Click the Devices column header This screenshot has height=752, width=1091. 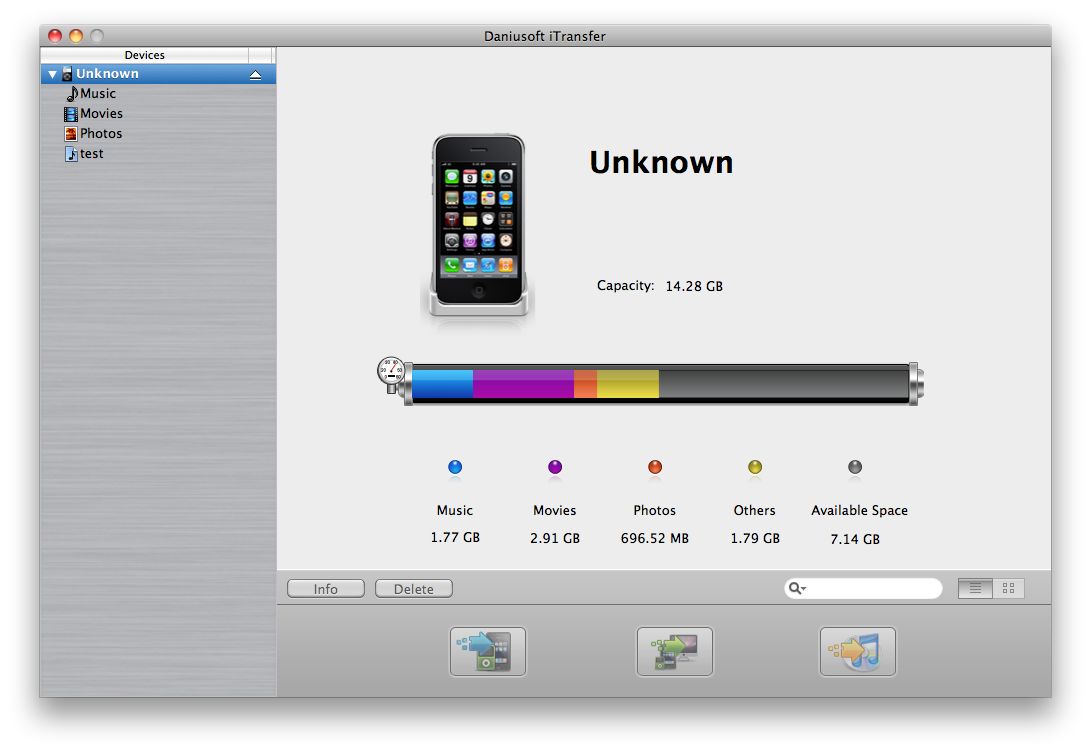pos(145,55)
